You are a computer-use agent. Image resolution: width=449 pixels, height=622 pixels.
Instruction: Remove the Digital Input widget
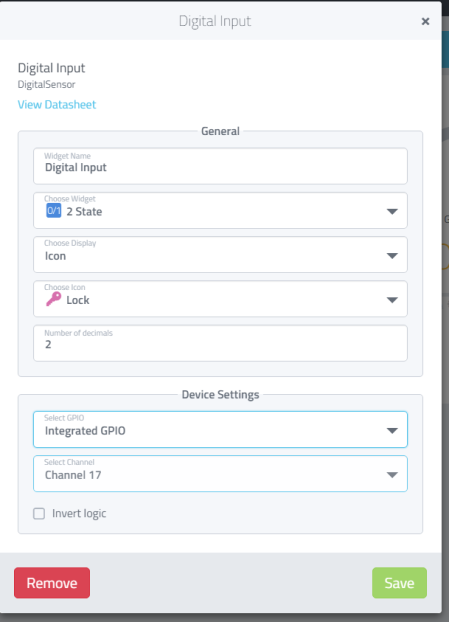coord(52,583)
